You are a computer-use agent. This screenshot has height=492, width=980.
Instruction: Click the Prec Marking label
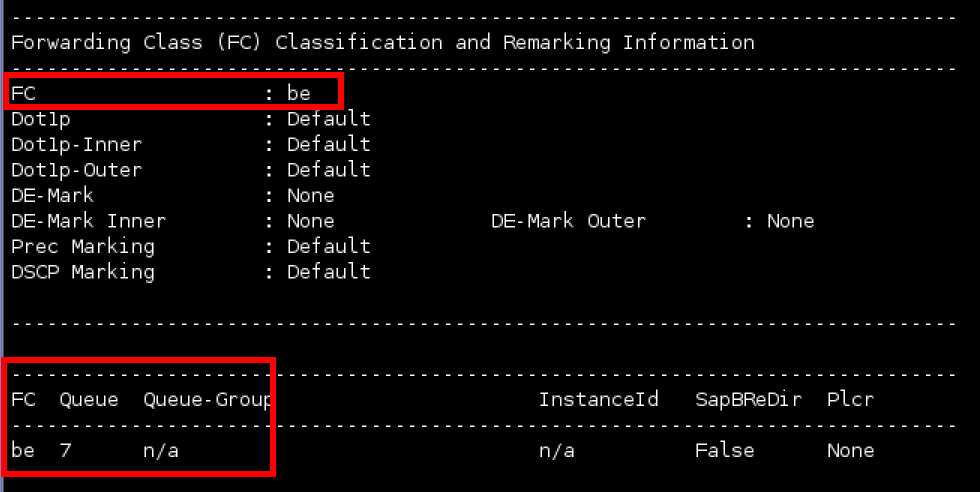(x=82, y=246)
